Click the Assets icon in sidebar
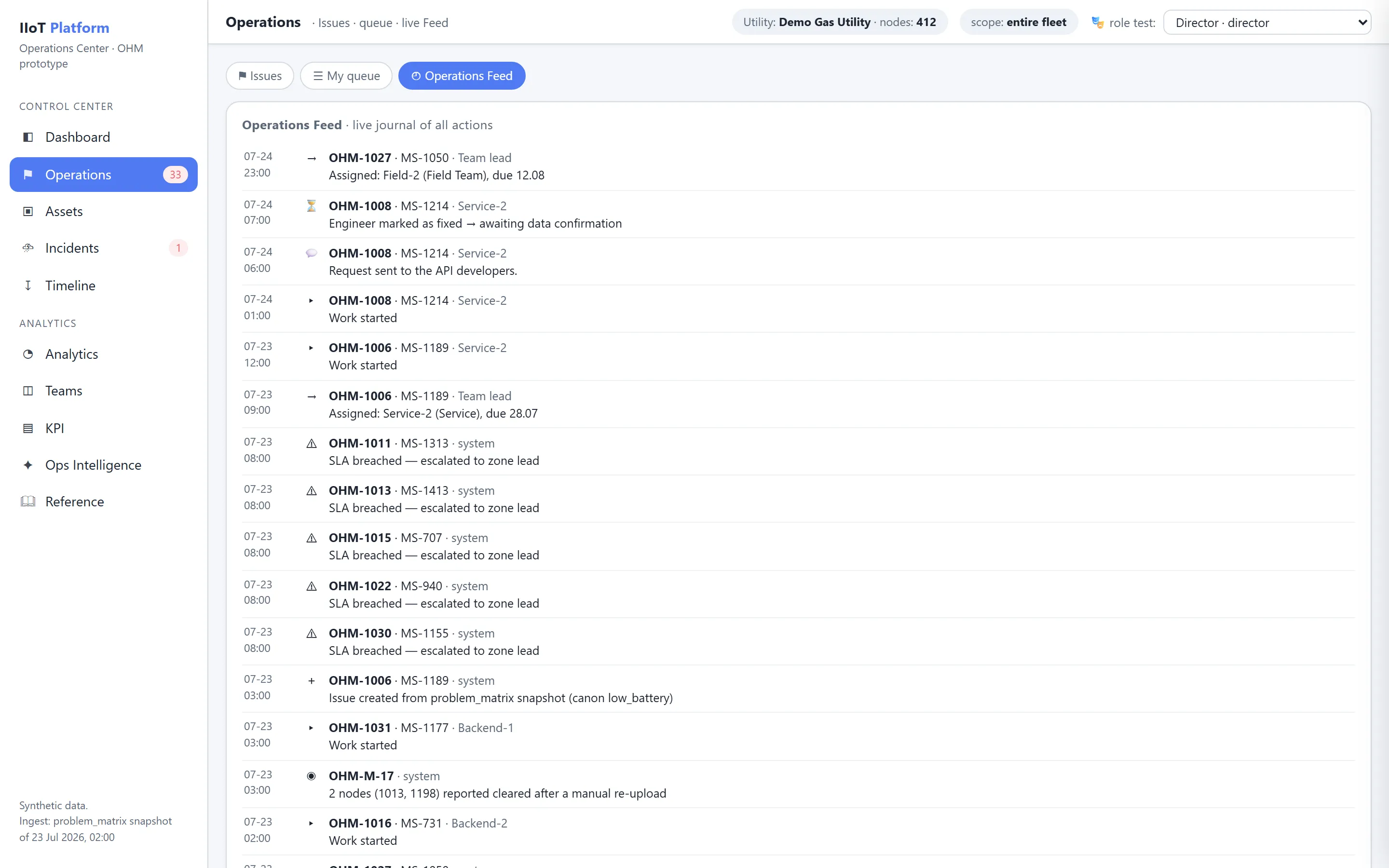 coord(27,211)
